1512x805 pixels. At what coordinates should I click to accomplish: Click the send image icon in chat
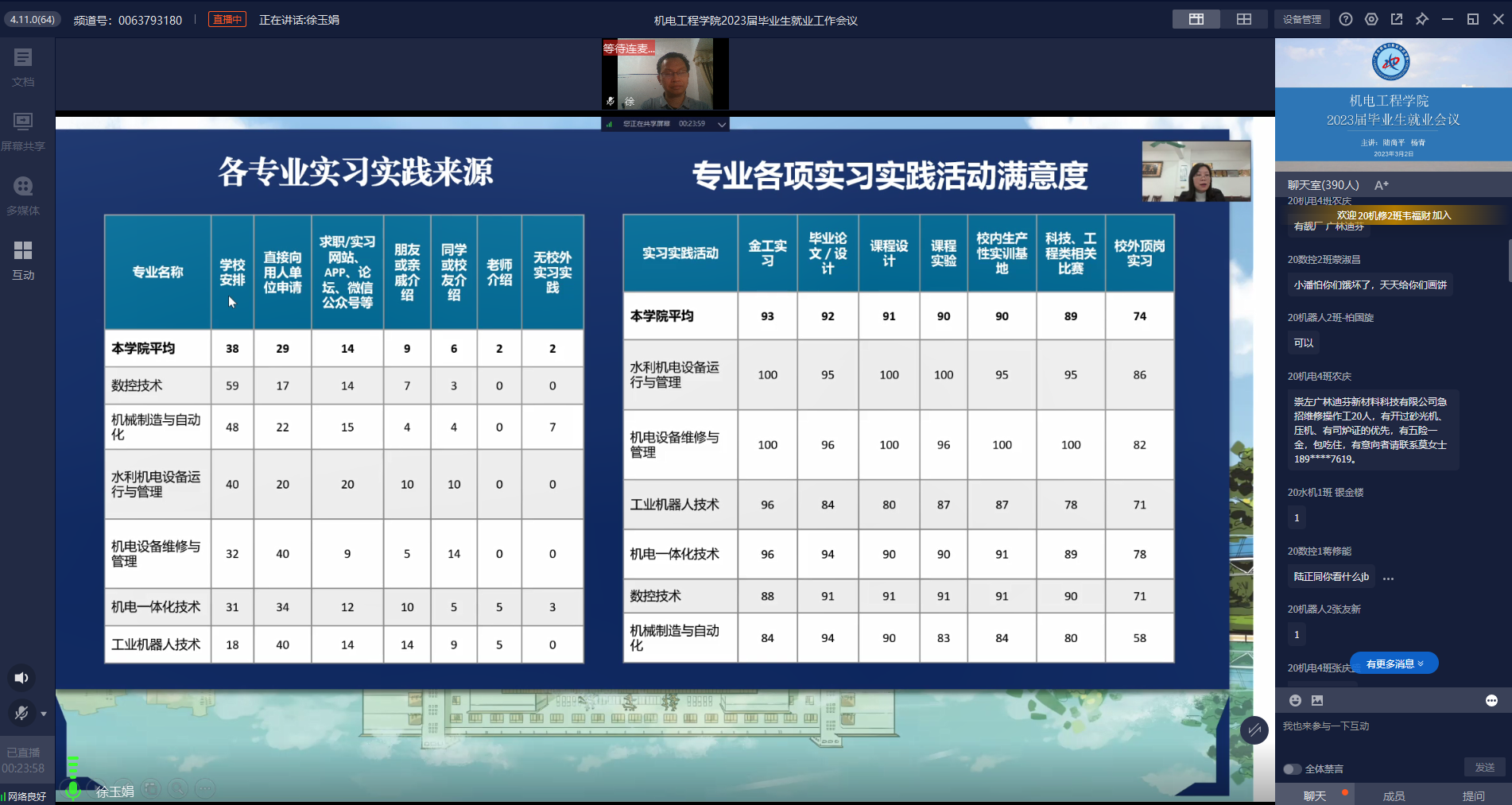(x=1317, y=700)
